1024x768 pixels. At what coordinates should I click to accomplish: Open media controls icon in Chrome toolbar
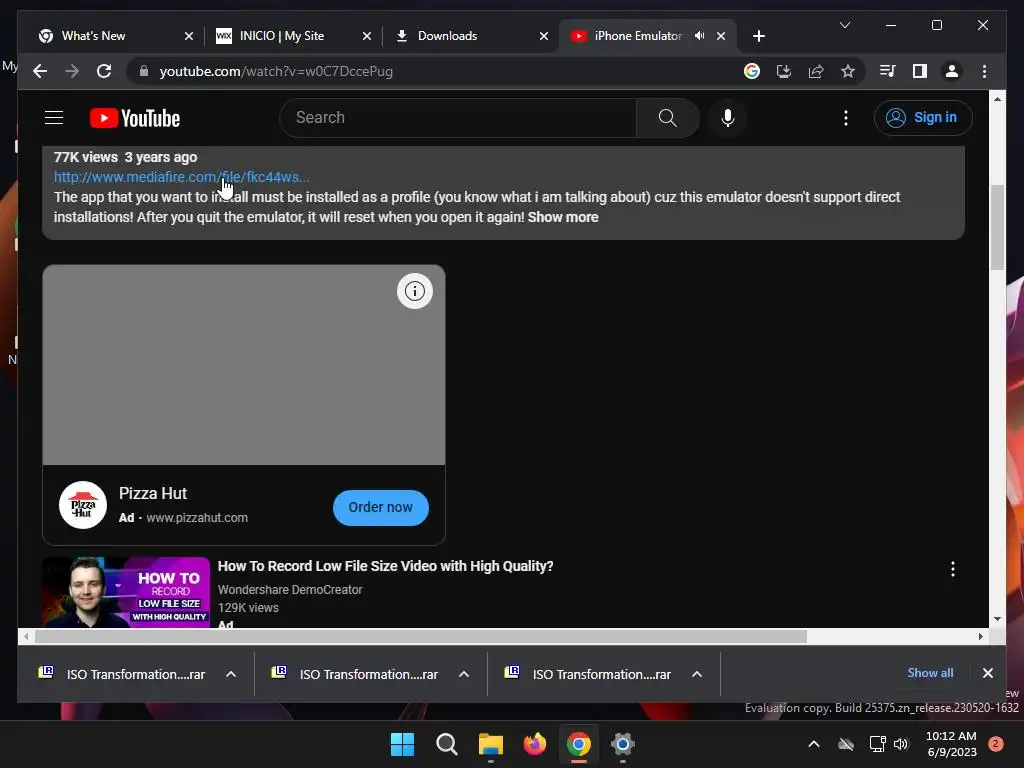[888, 71]
